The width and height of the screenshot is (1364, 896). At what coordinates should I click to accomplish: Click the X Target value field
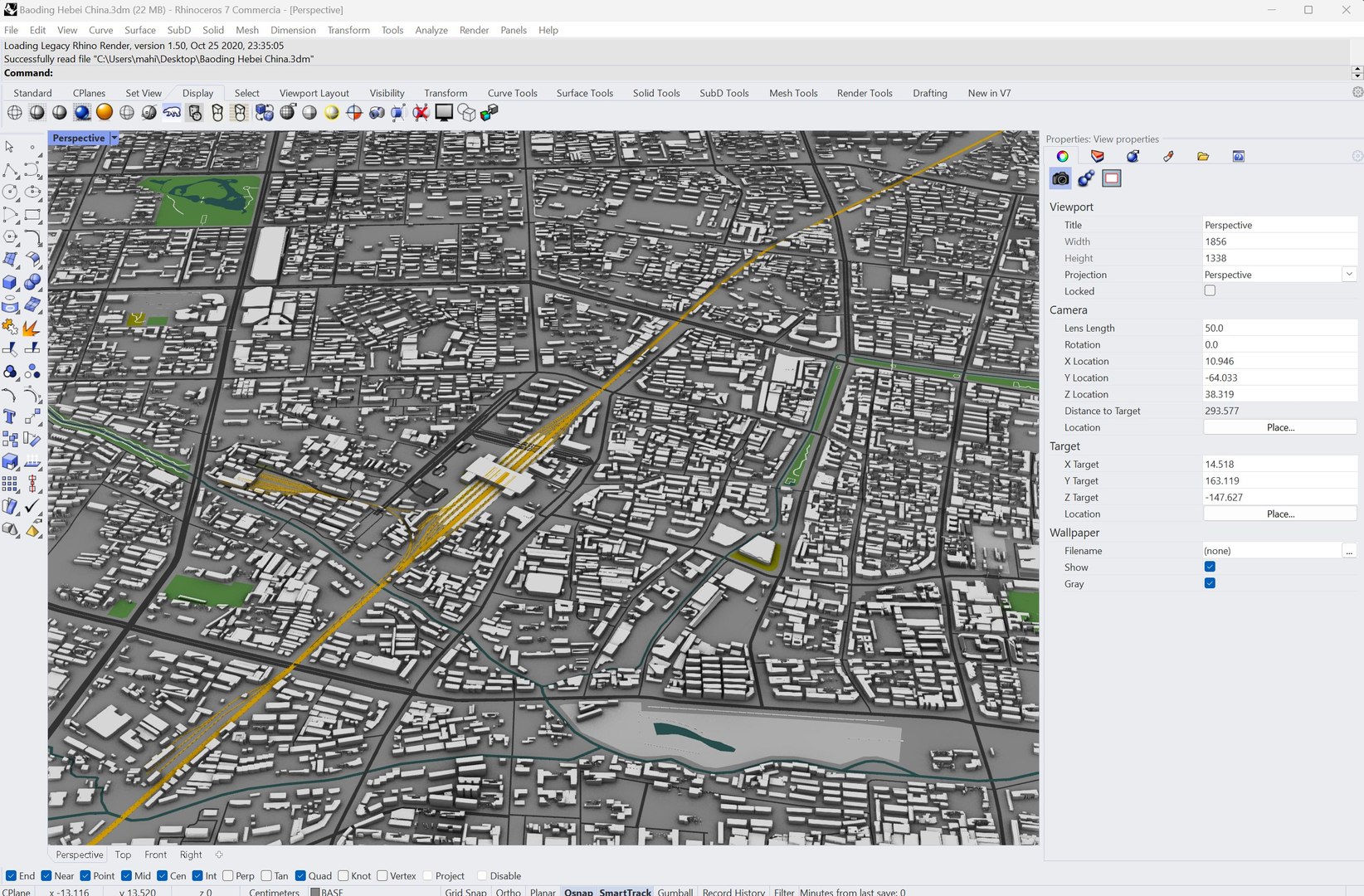1280,464
